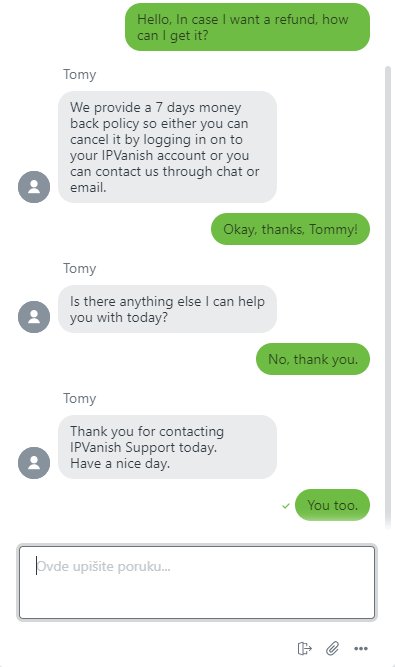Focus the 'Ovde upišite poruku...' message field
This screenshot has height=667, width=395.
(x=197, y=582)
